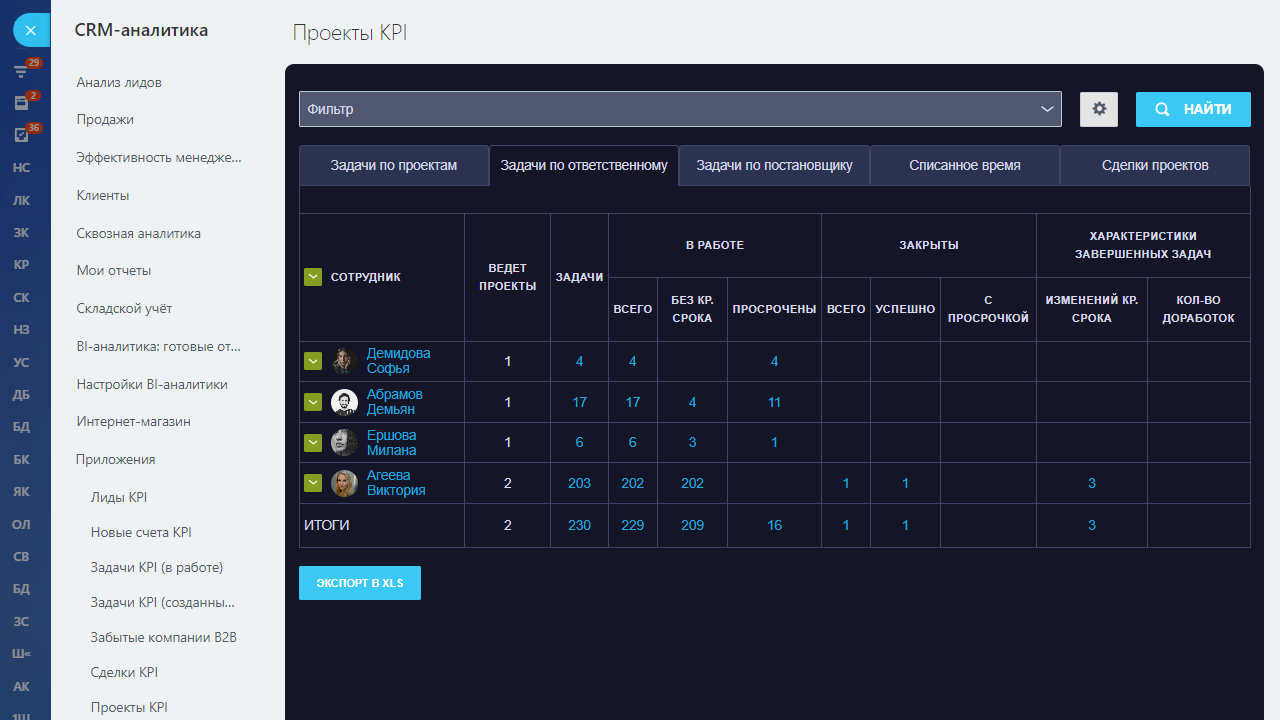Screen dimensions: 1280x720
Task: Toggle the expand-all arrow in the Сотрудник header
Action: tap(313, 277)
